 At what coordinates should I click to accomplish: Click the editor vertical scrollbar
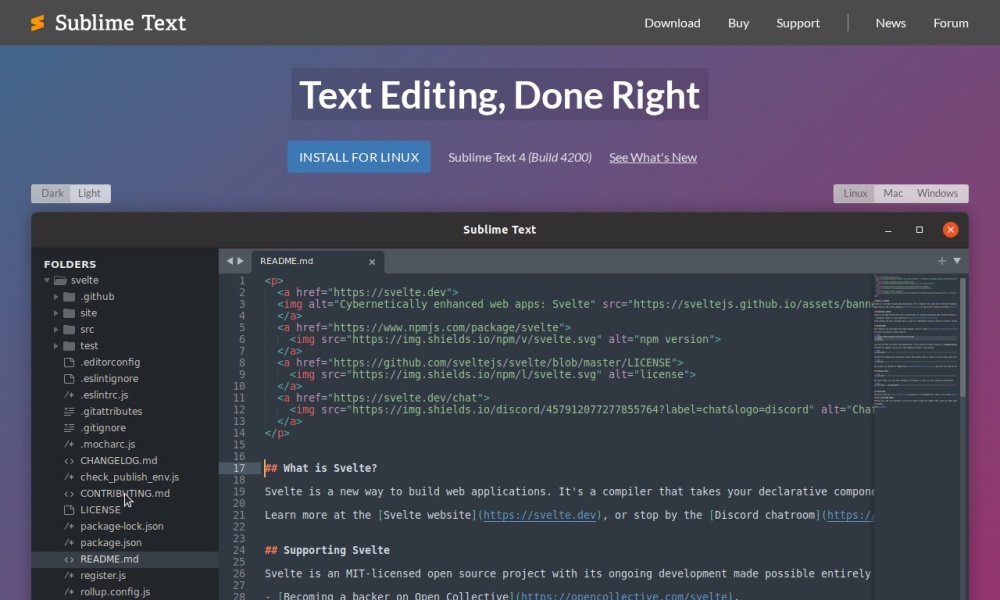pyautogui.click(x=963, y=338)
